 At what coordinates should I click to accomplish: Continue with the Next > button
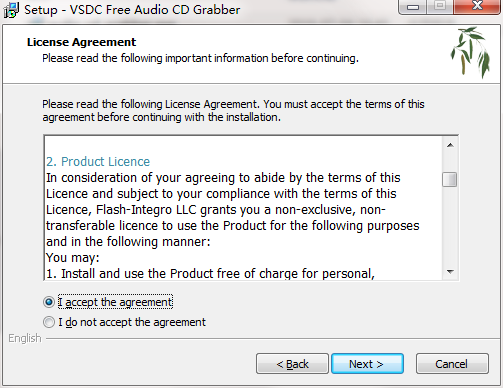pyautogui.click(x=367, y=364)
